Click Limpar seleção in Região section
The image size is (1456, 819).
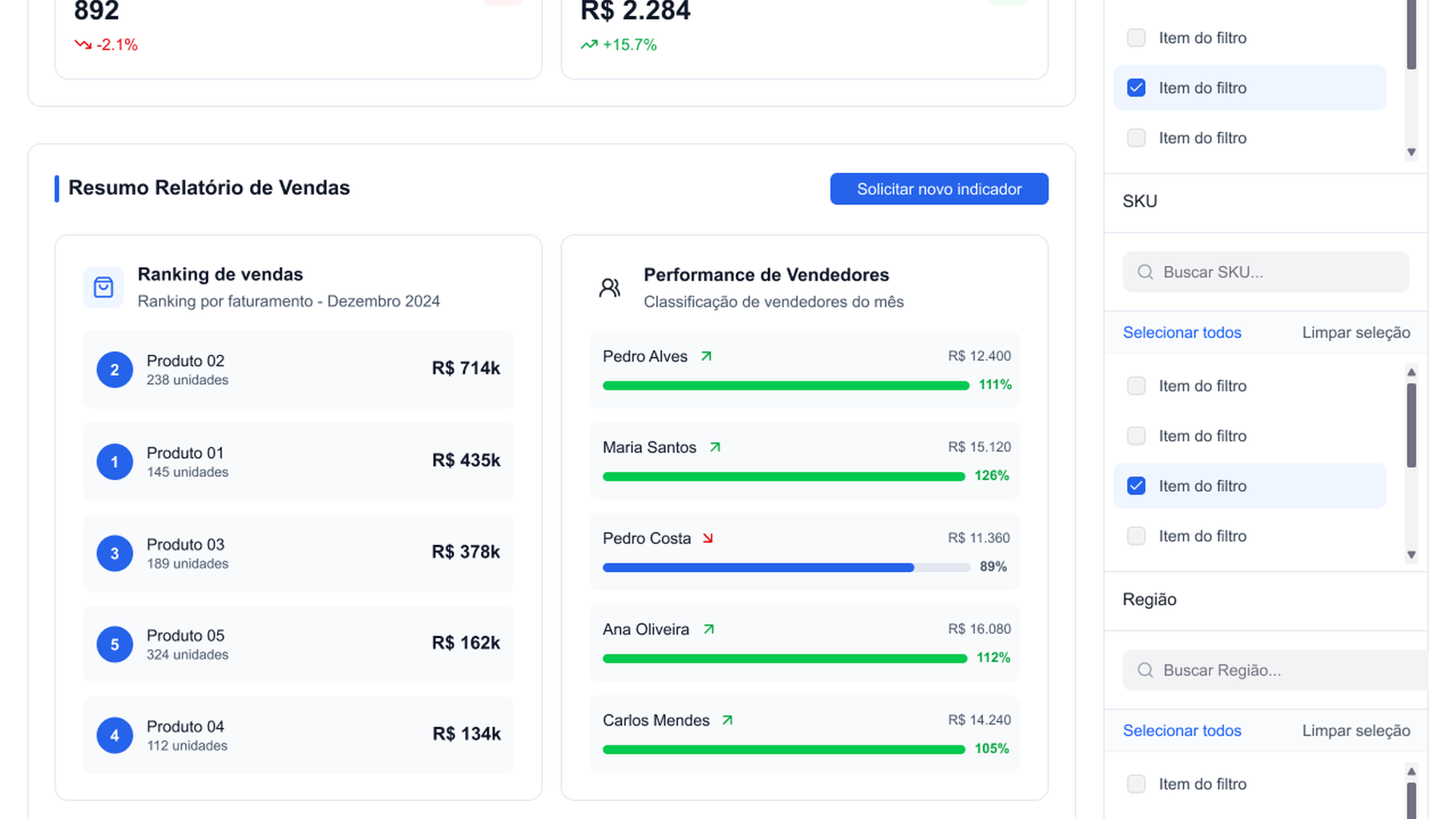coord(1356,730)
